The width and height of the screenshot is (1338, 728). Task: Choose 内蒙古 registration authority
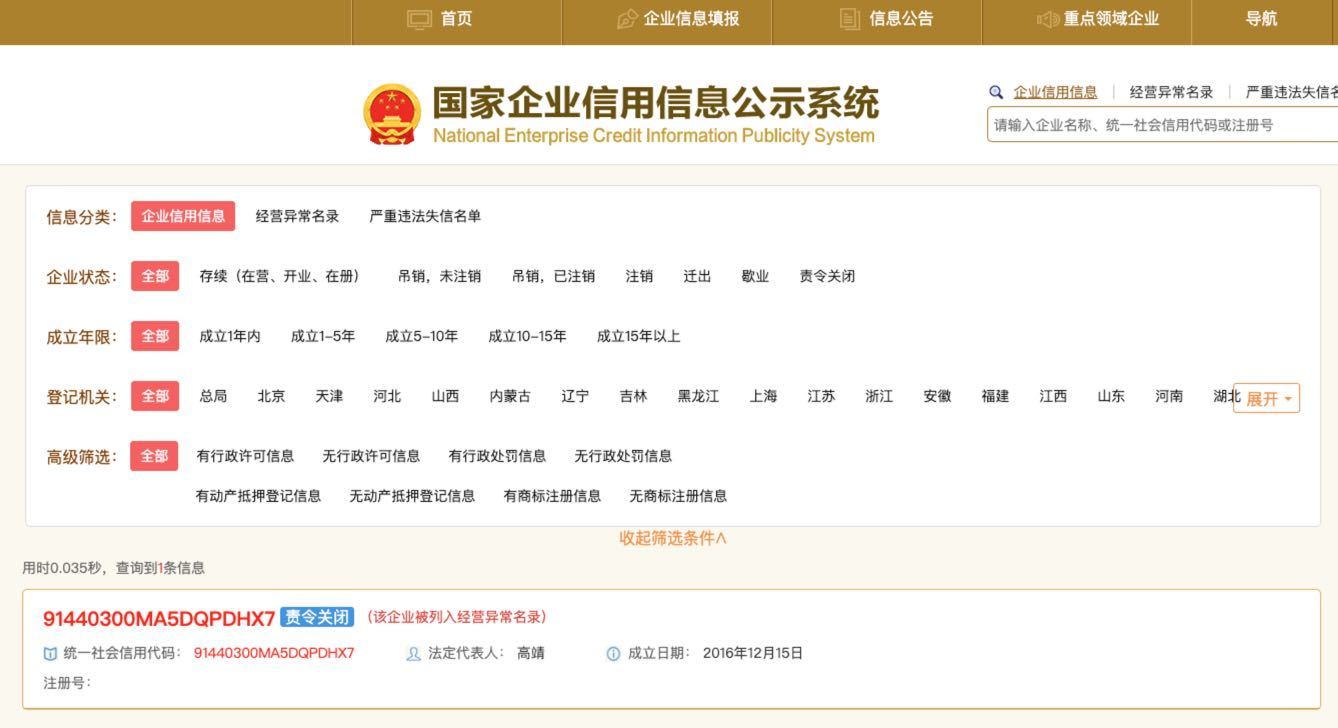pyautogui.click(x=510, y=396)
